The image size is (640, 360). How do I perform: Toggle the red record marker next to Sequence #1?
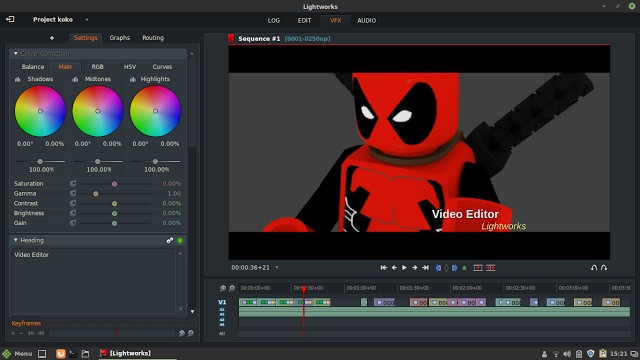(231, 38)
